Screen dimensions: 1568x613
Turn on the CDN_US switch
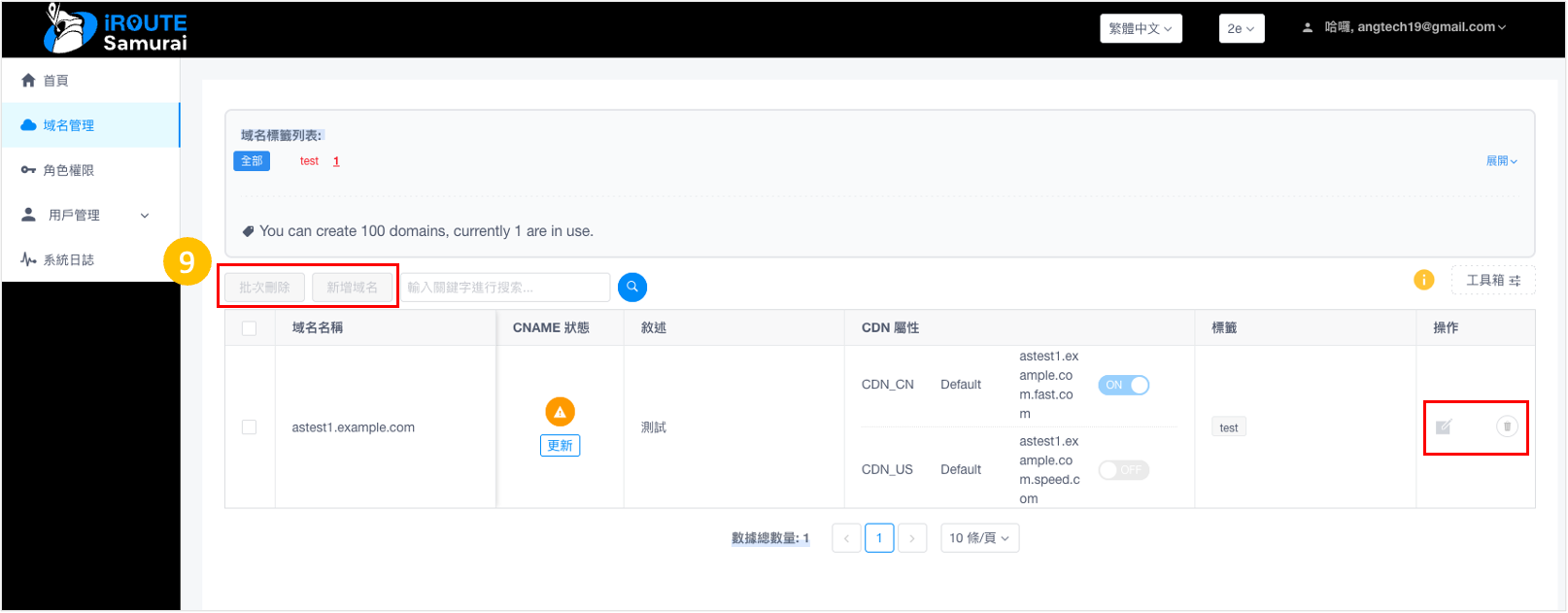tap(1123, 470)
